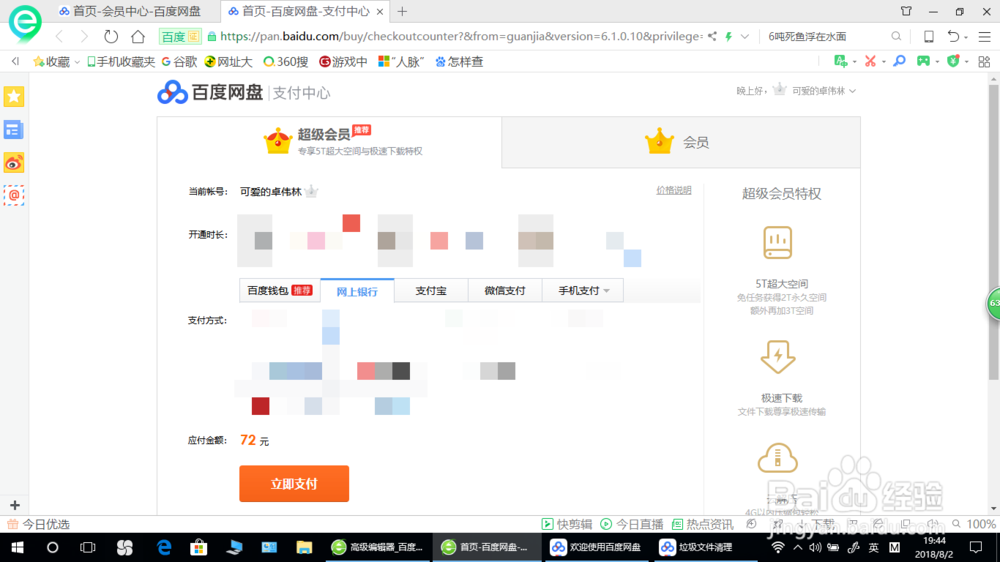Open the Microsoft Store taskbar icon
1000x562 pixels.
tap(199, 547)
